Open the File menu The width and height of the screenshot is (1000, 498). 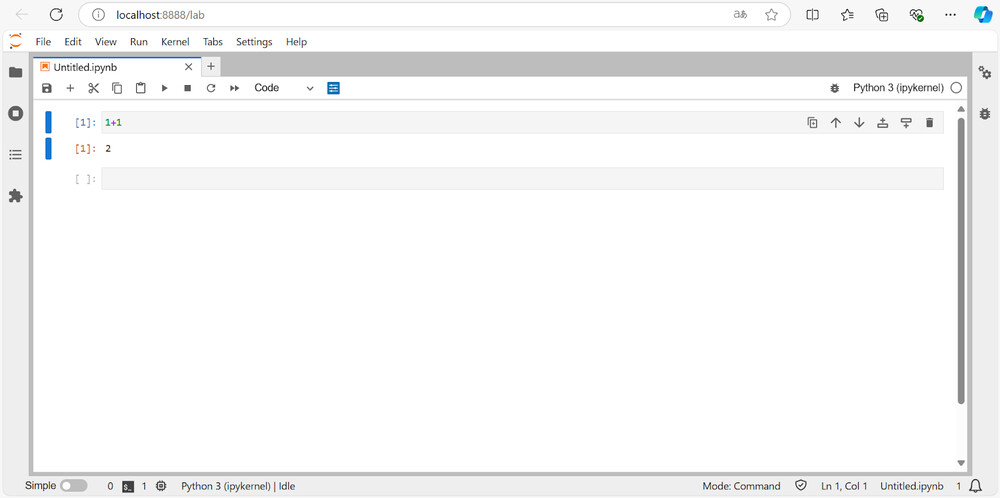[x=43, y=41]
